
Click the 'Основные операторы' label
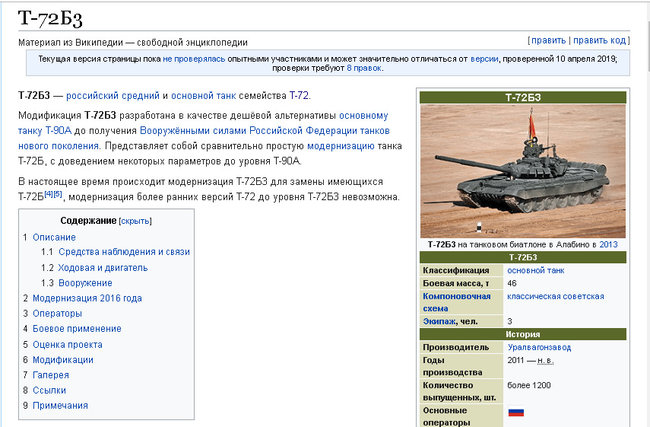pyautogui.click(x=446, y=417)
